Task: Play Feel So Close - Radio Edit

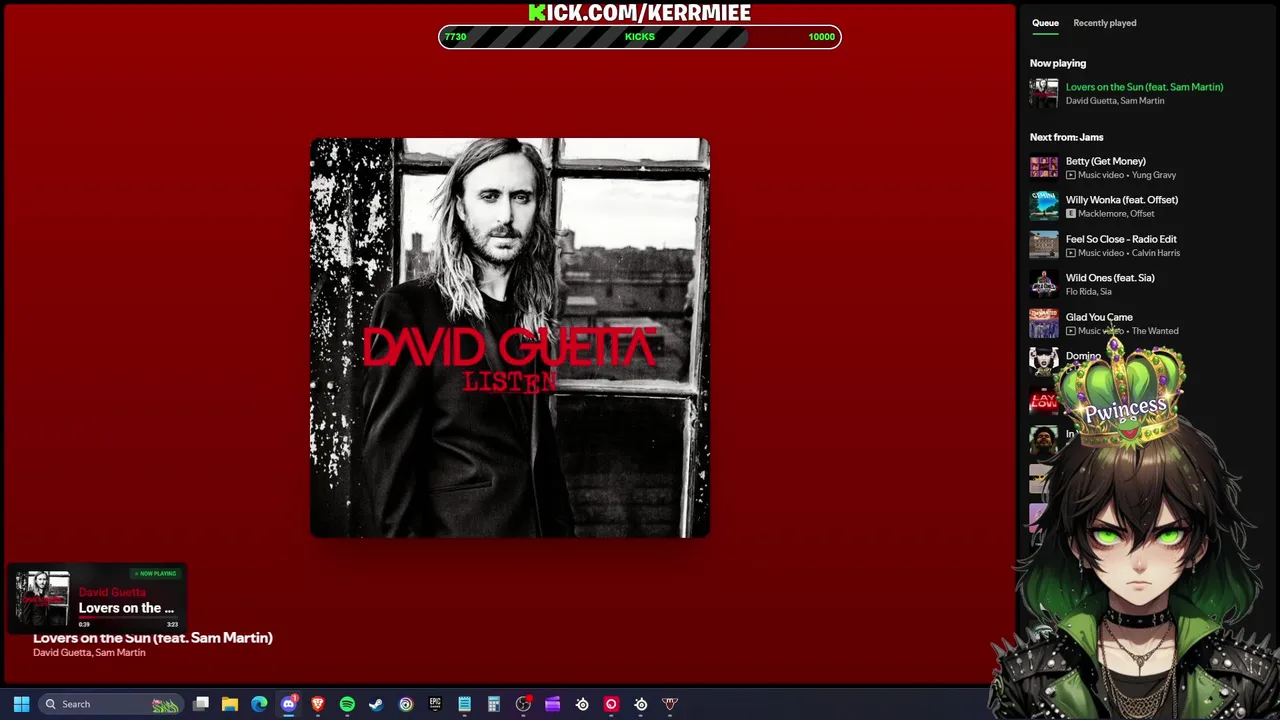Action: point(1121,239)
